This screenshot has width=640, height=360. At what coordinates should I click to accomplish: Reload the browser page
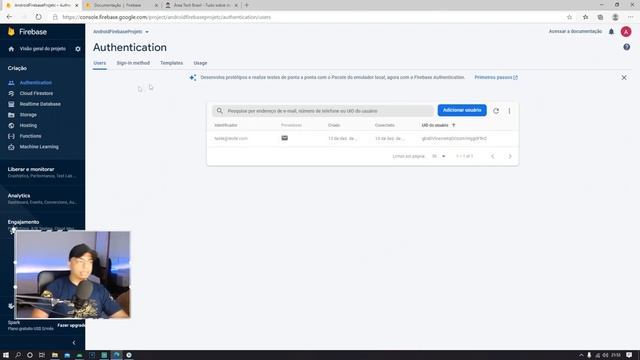[x=38, y=17]
